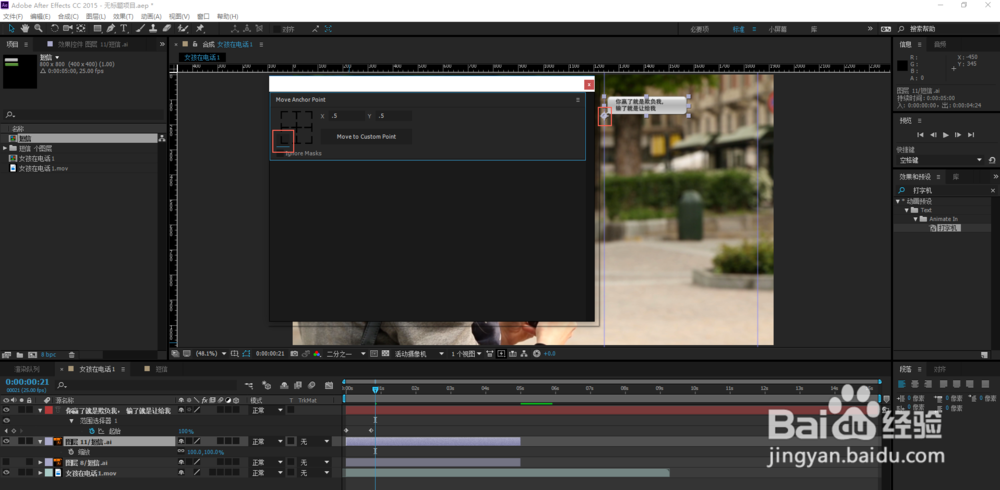This screenshot has height=490, width=1000.
Task: Select the Selection arrow tool
Action: tap(11, 29)
